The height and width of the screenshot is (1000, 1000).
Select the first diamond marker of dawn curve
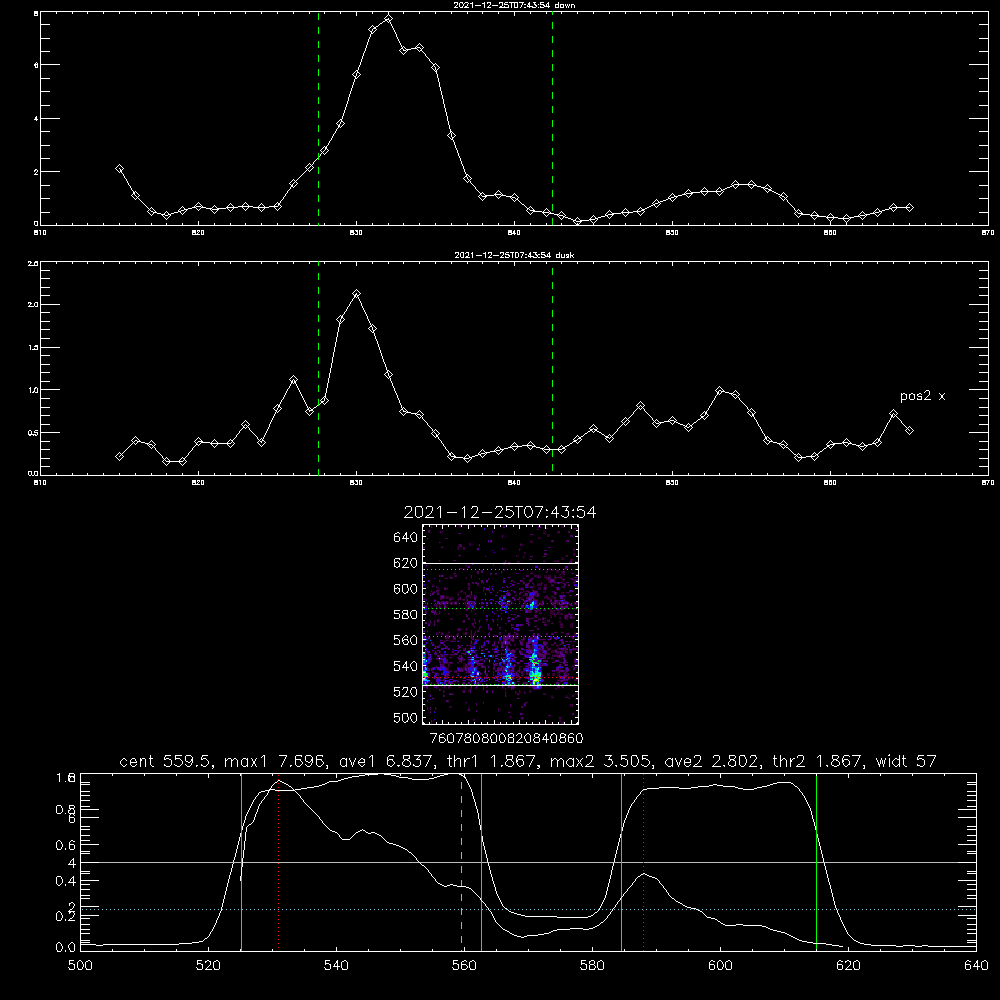(119, 168)
